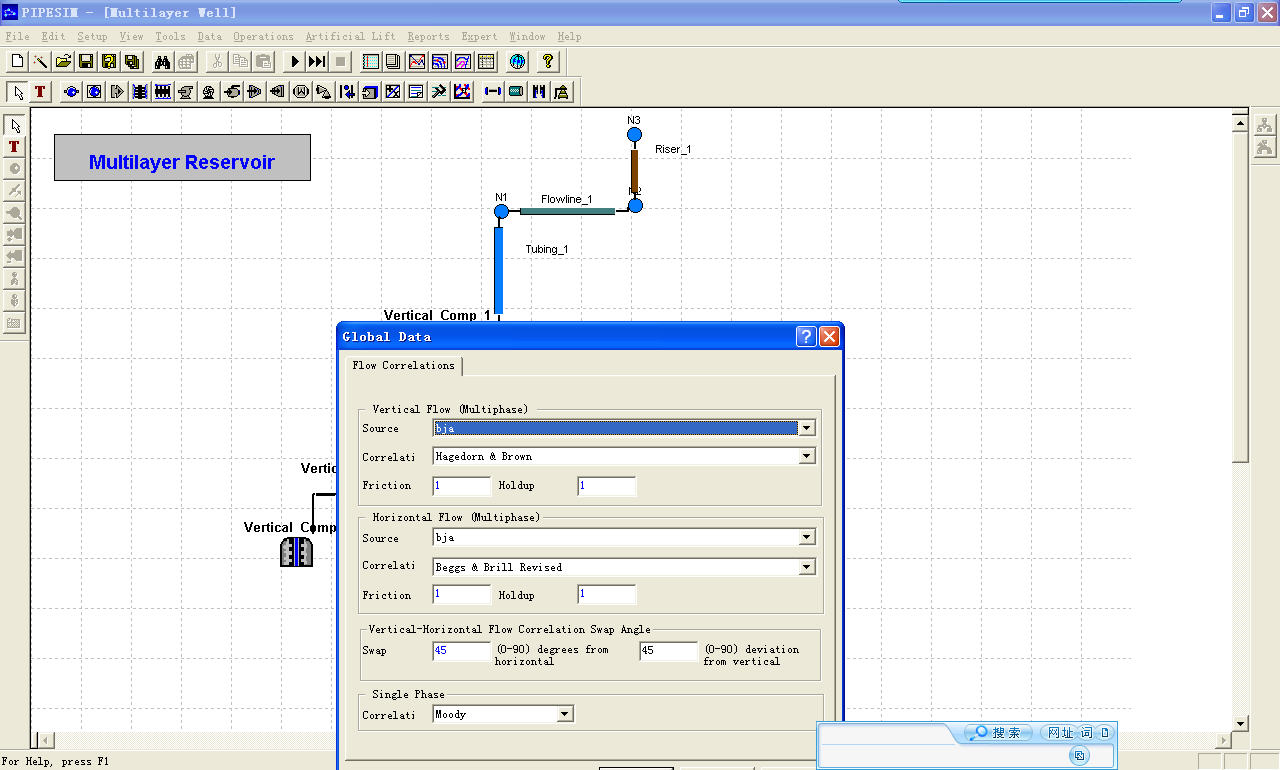Open a file with the folder icon

pyautogui.click(x=63, y=62)
